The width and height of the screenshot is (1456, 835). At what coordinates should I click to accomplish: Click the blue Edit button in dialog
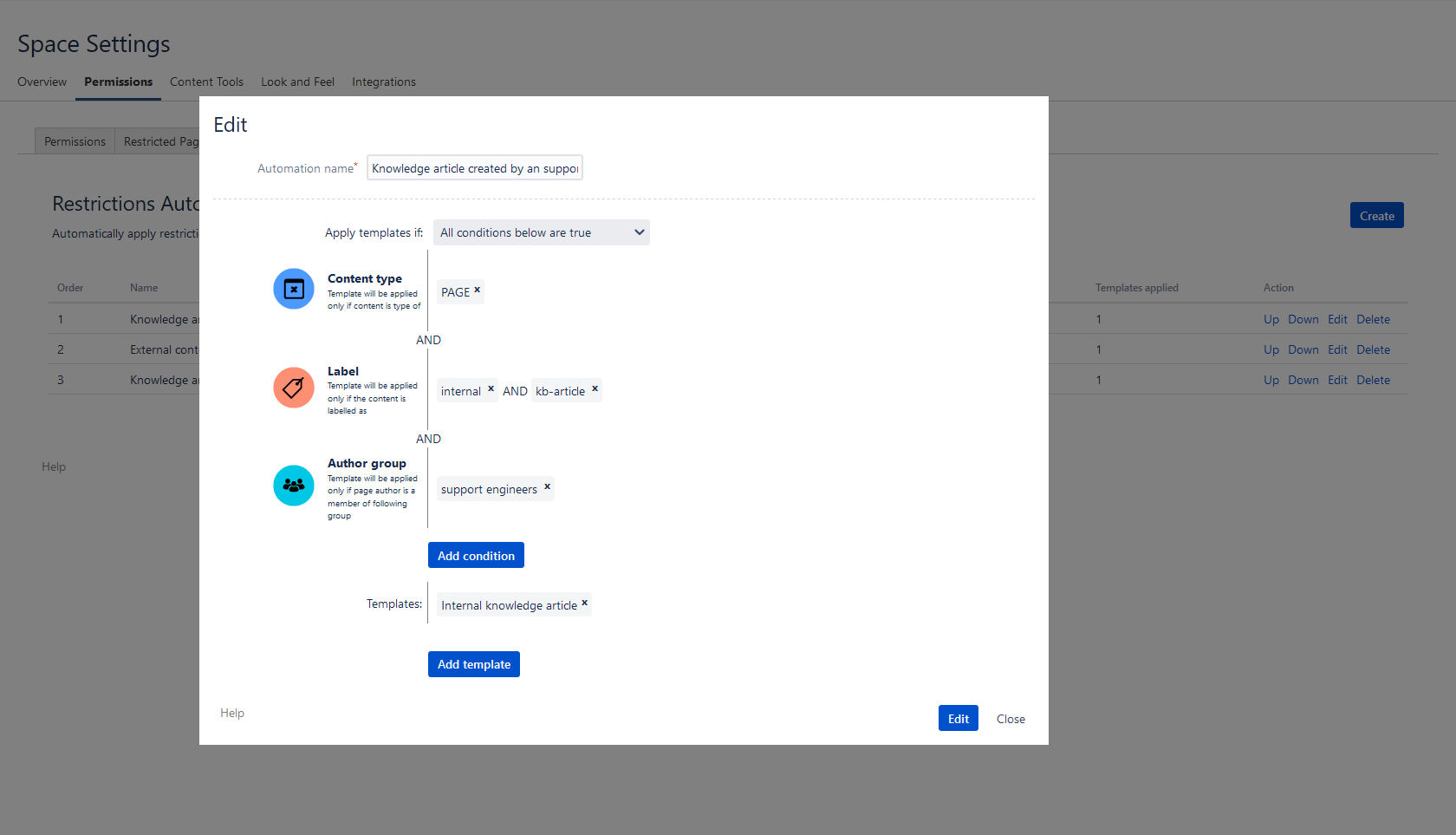(x=959, y=719)
